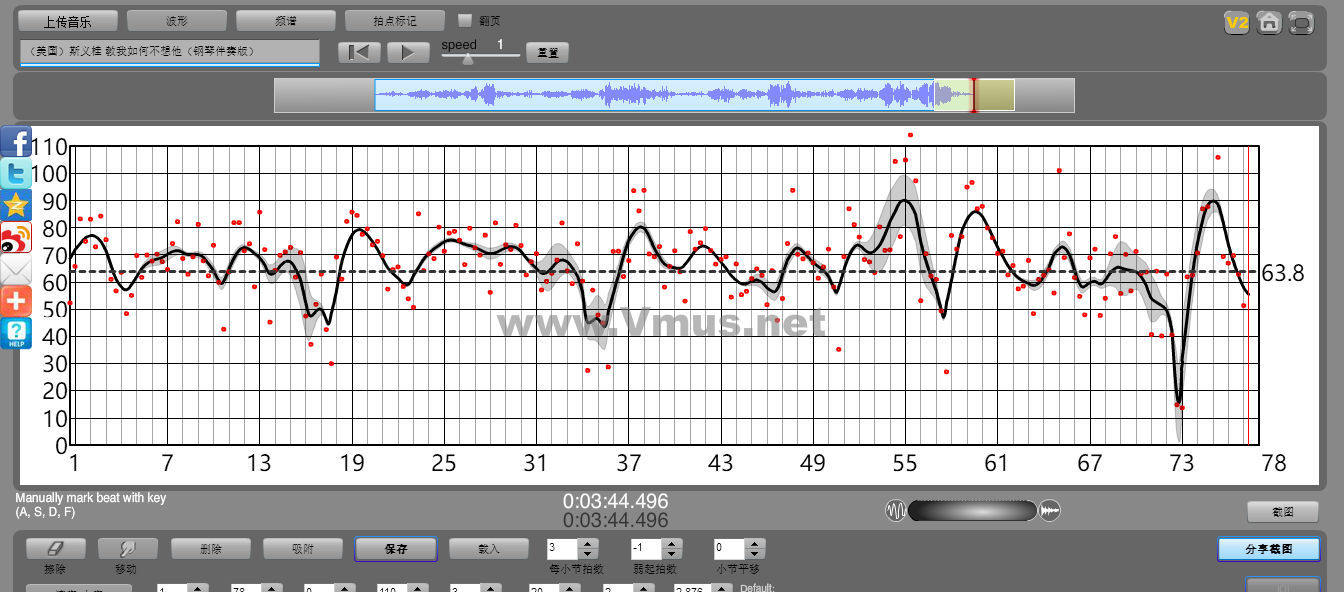
Task: Select the move (移动) tool
Action: [x=127, y=549]
